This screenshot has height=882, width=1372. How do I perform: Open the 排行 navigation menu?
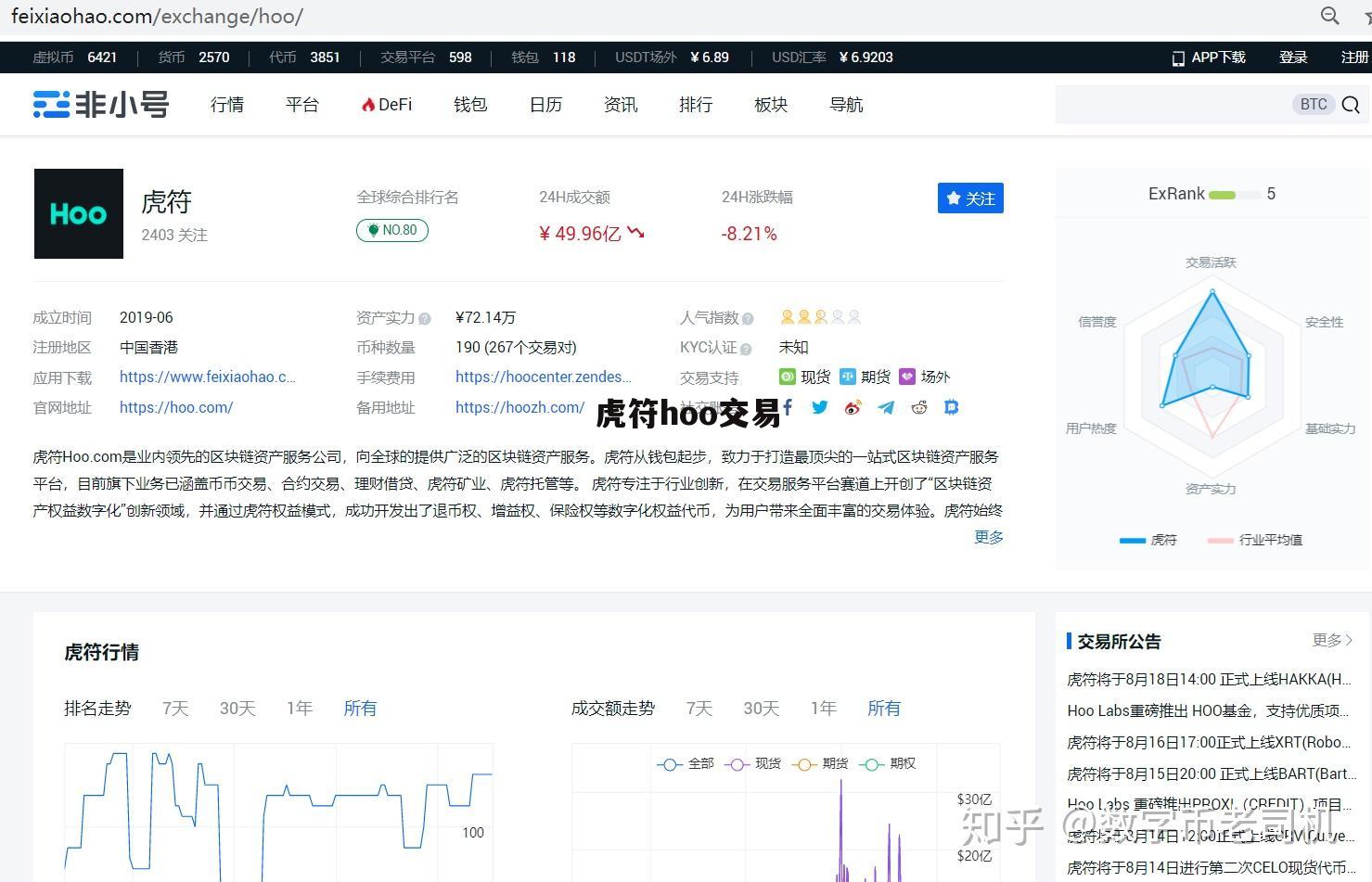point(695,104)
